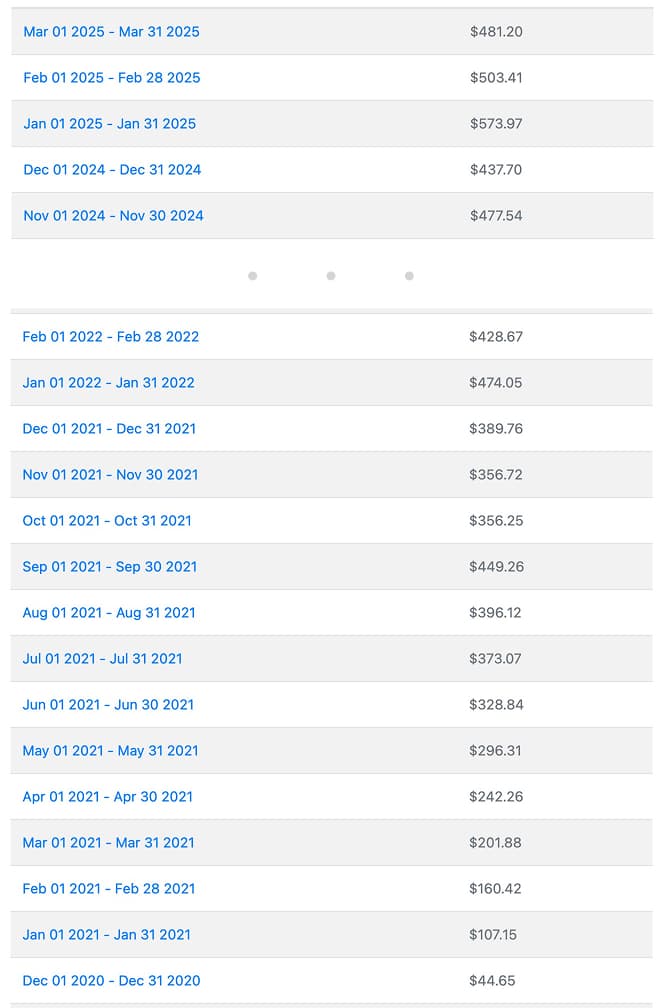Select the $44.65 amount cell
The image size is (661, 1008).
[493, 980]
